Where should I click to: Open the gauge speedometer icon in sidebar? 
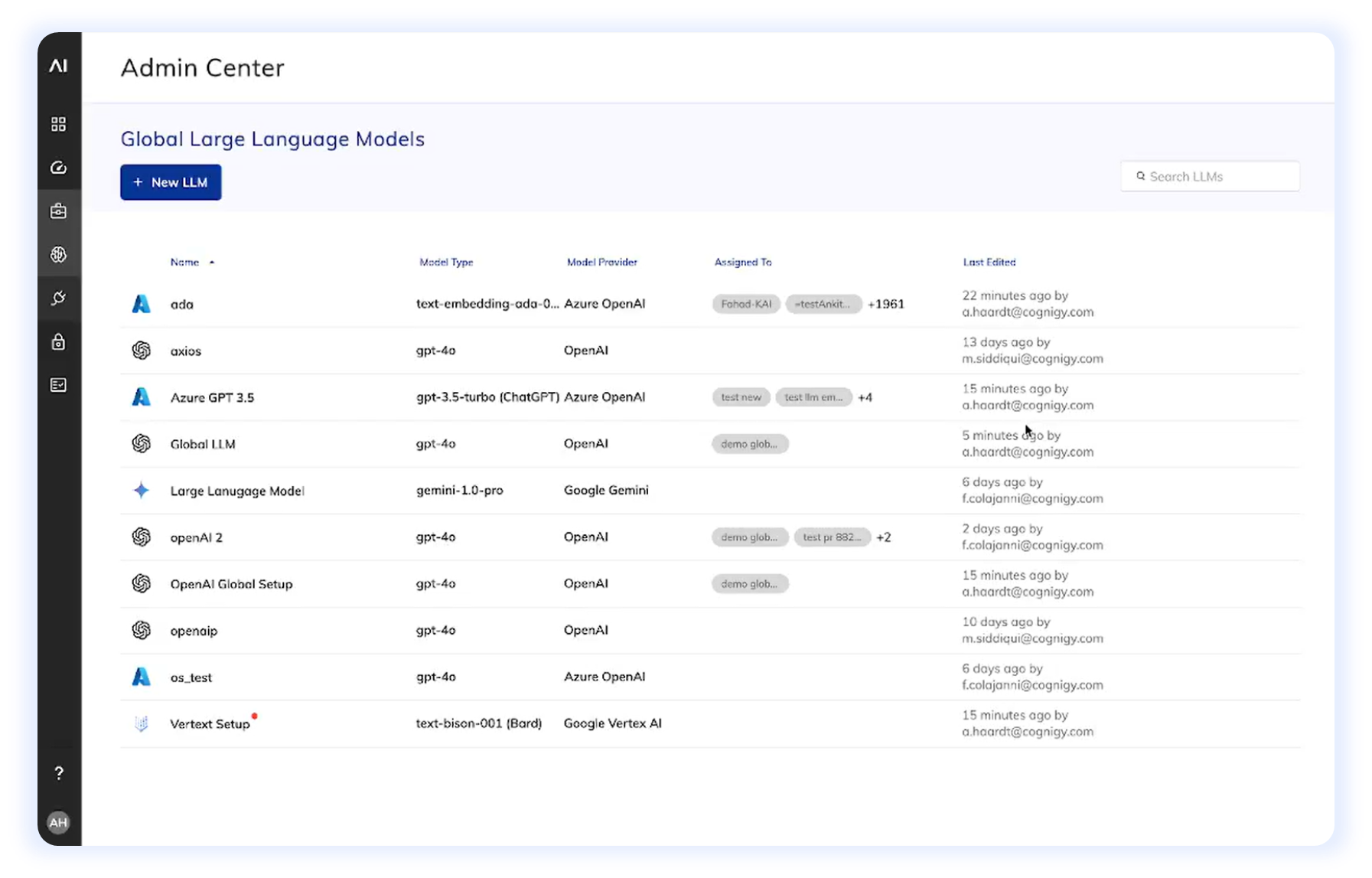click(x=58, y=168)
